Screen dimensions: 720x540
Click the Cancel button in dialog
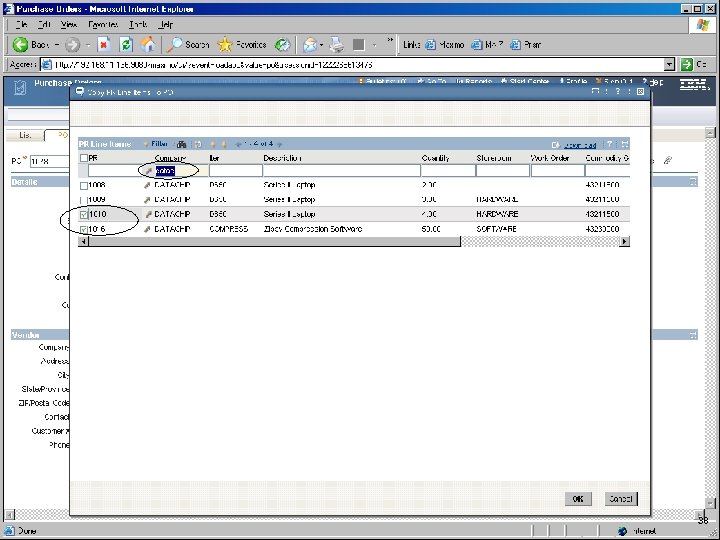pos(621,499)
